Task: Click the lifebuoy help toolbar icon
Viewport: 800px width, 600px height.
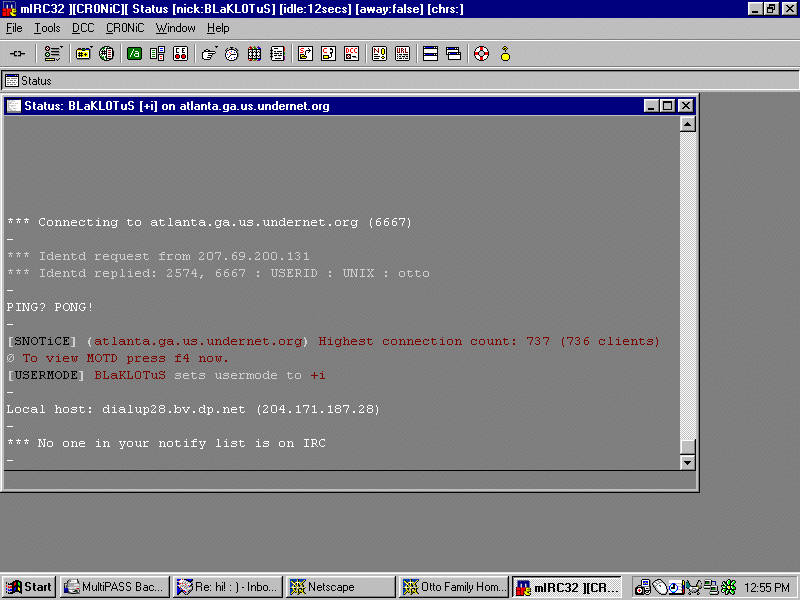Action: click(x=482, y=54)
